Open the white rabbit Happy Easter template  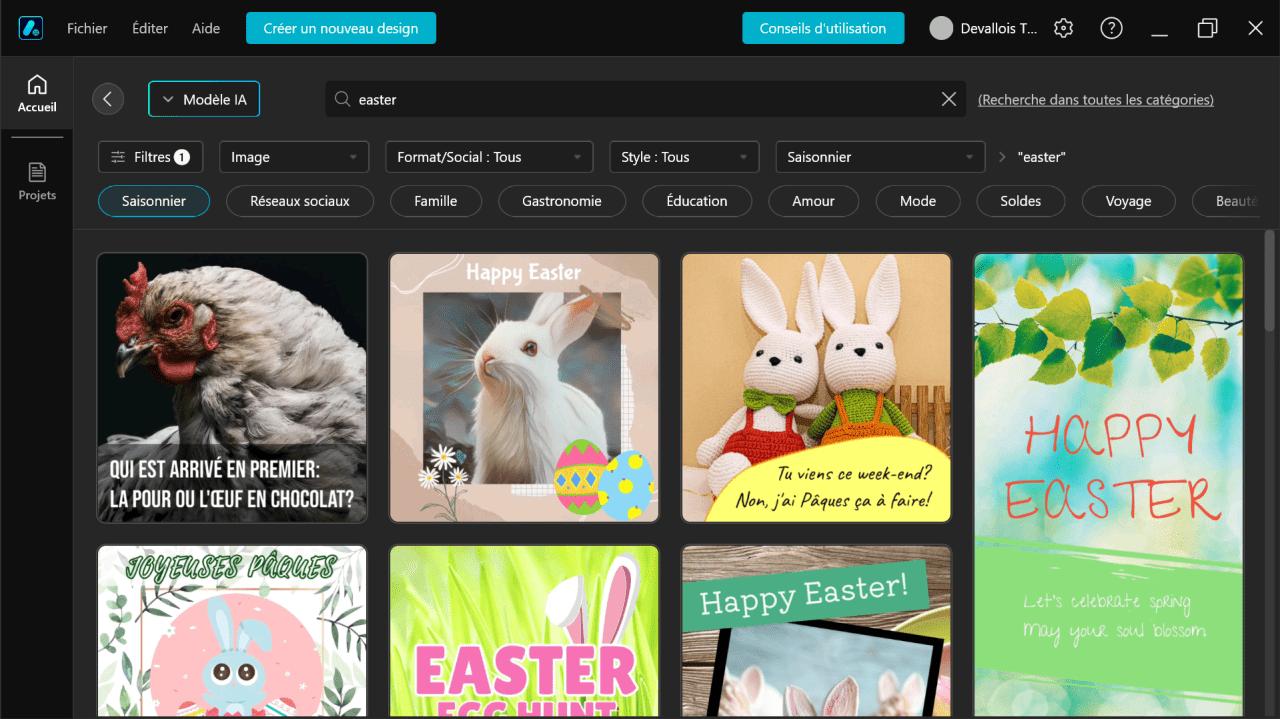pos(524,387)
